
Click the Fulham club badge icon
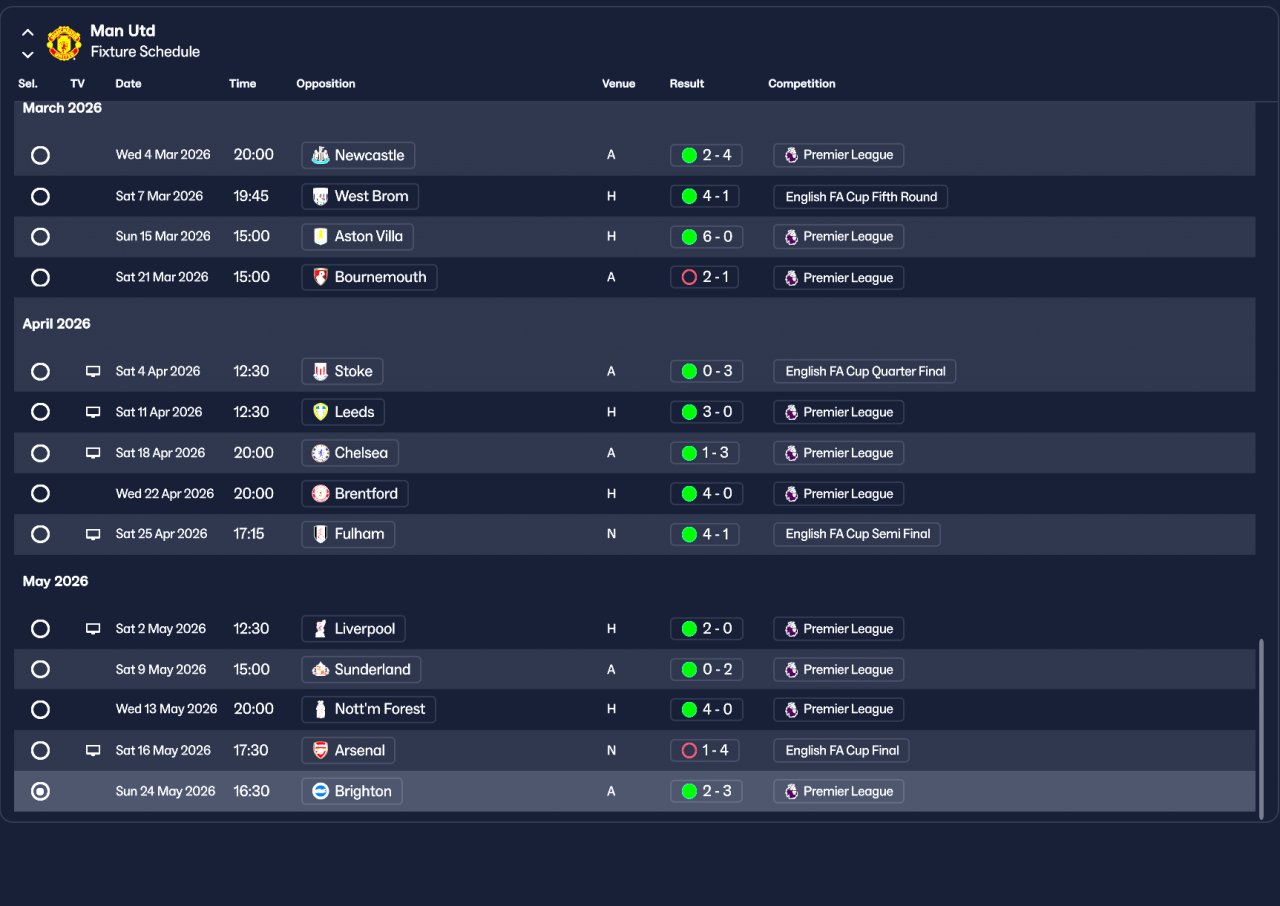tap(320, 534)
